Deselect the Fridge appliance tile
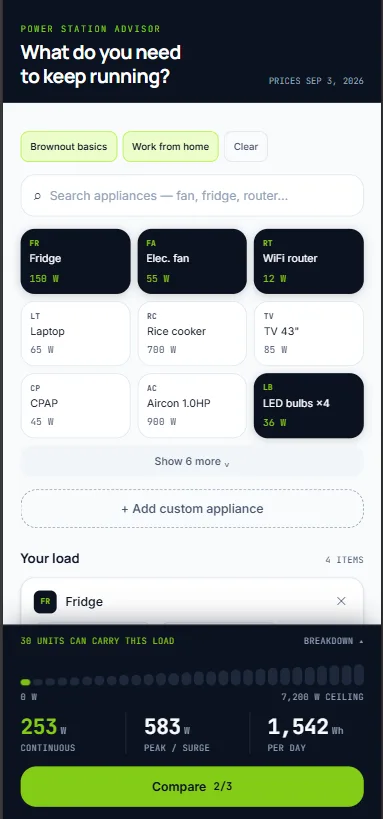The image size is (383, 819). 76,261
